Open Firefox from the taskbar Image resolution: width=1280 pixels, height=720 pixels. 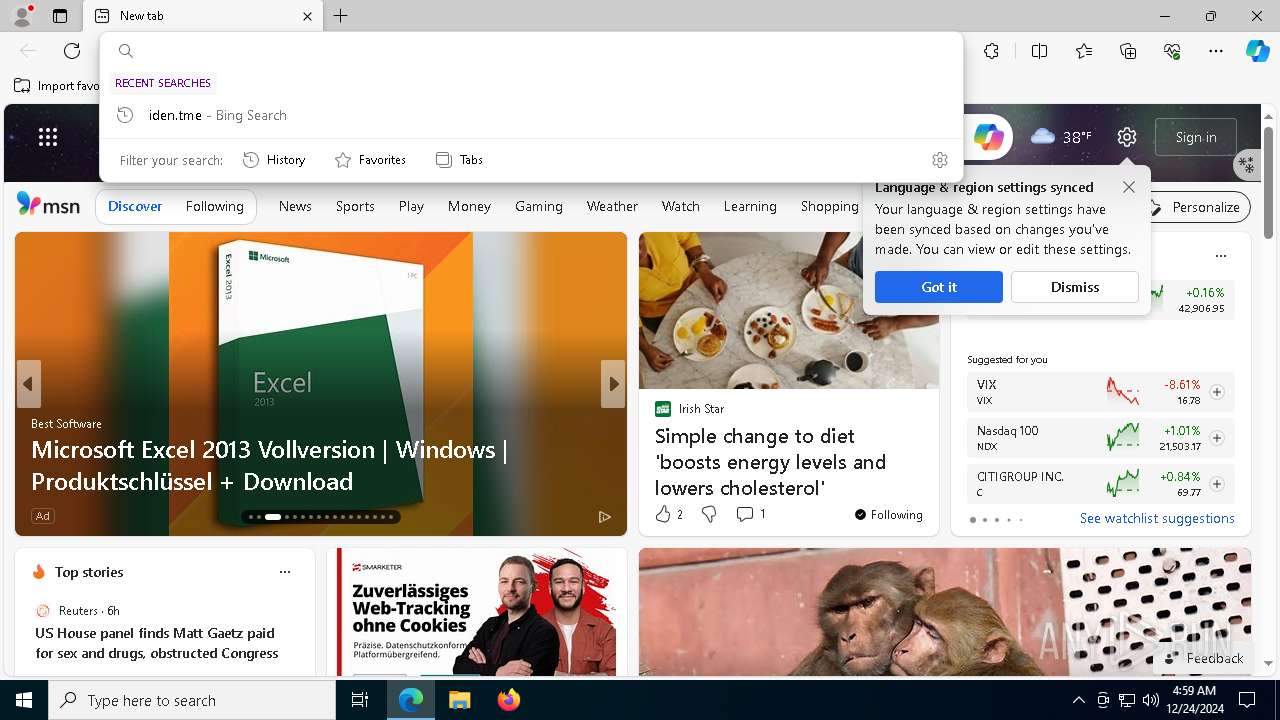tap(509, 700)
